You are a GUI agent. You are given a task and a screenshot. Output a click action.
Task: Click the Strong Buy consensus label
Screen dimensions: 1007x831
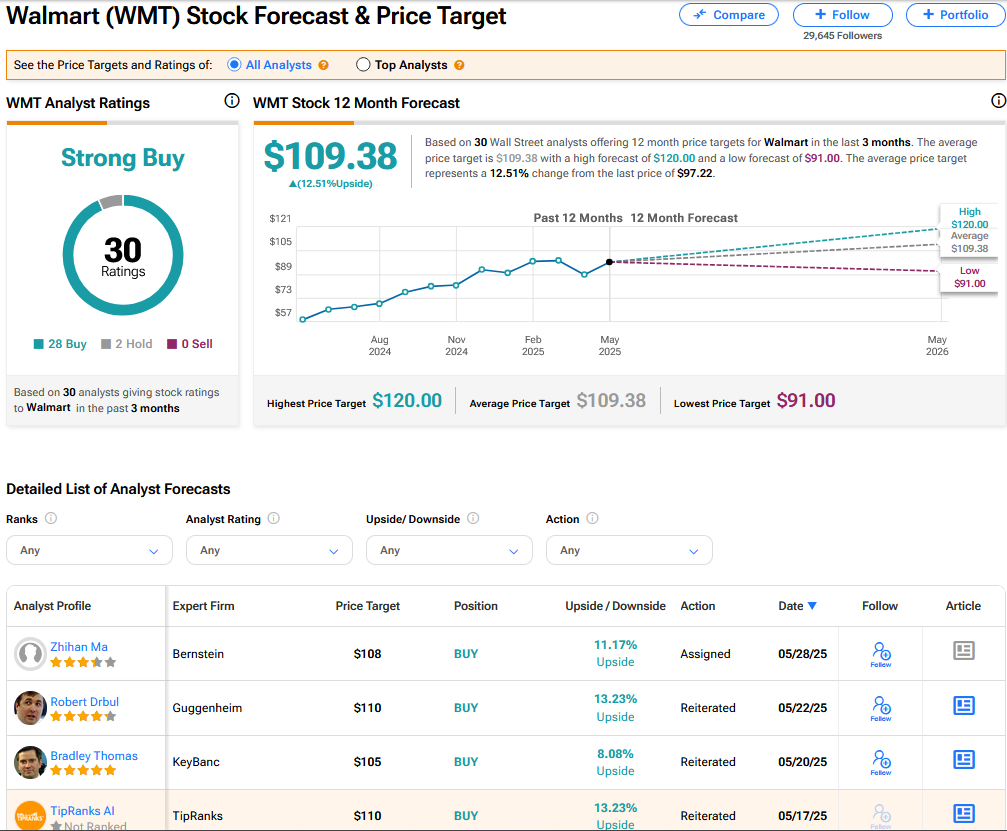tap(123, 158)
